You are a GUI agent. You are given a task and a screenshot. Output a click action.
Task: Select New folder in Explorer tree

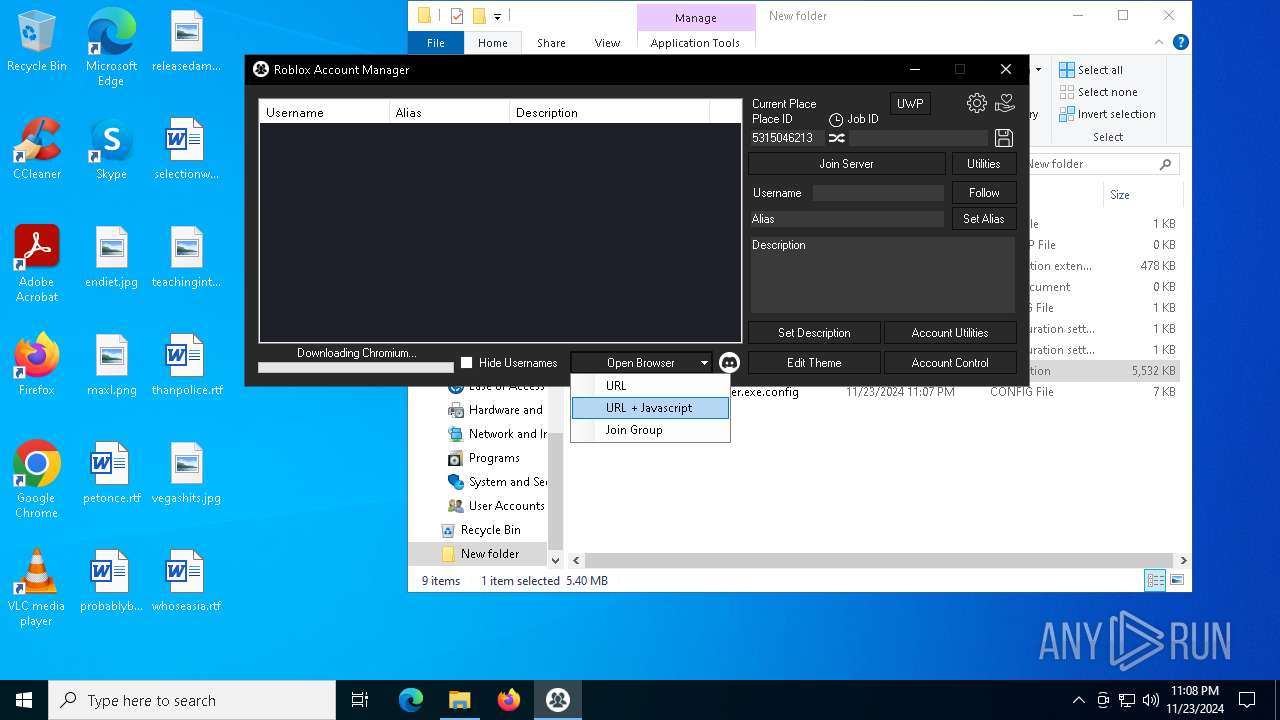489,554
